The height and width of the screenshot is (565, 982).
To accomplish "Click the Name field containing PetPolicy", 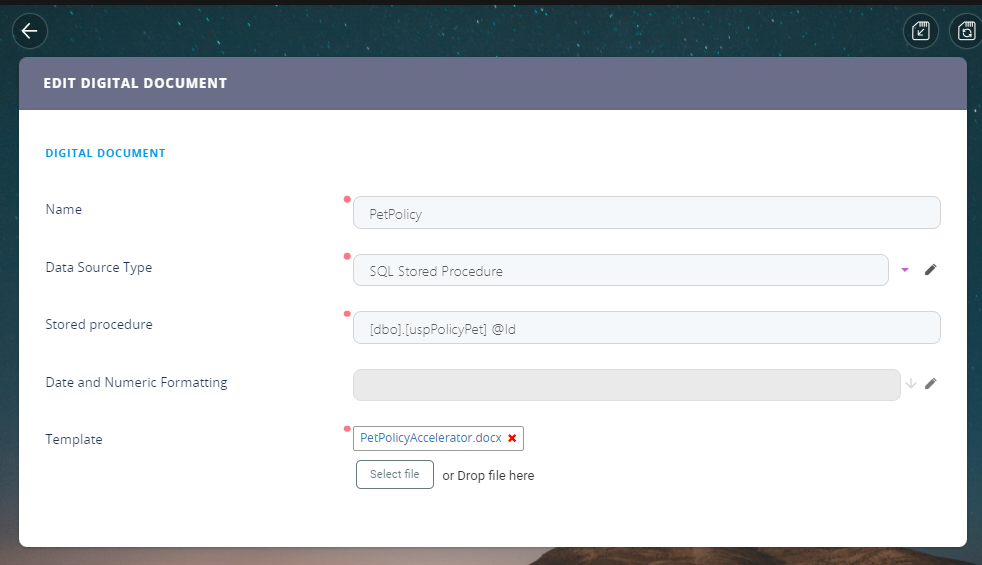I will tap(646, 212).
